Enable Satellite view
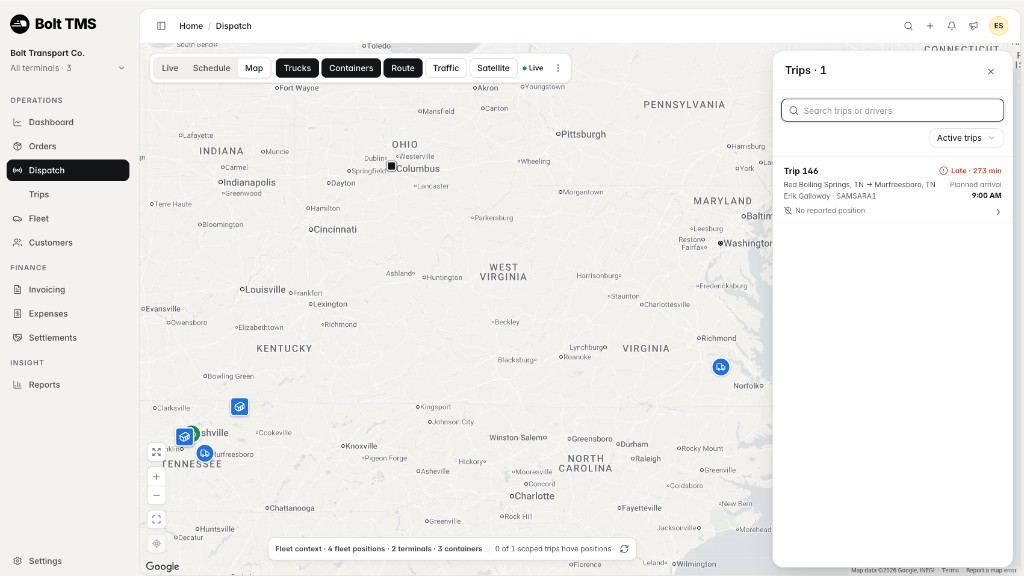The width and height of the screenshot is (1024, 576). (x=493, y=68)
